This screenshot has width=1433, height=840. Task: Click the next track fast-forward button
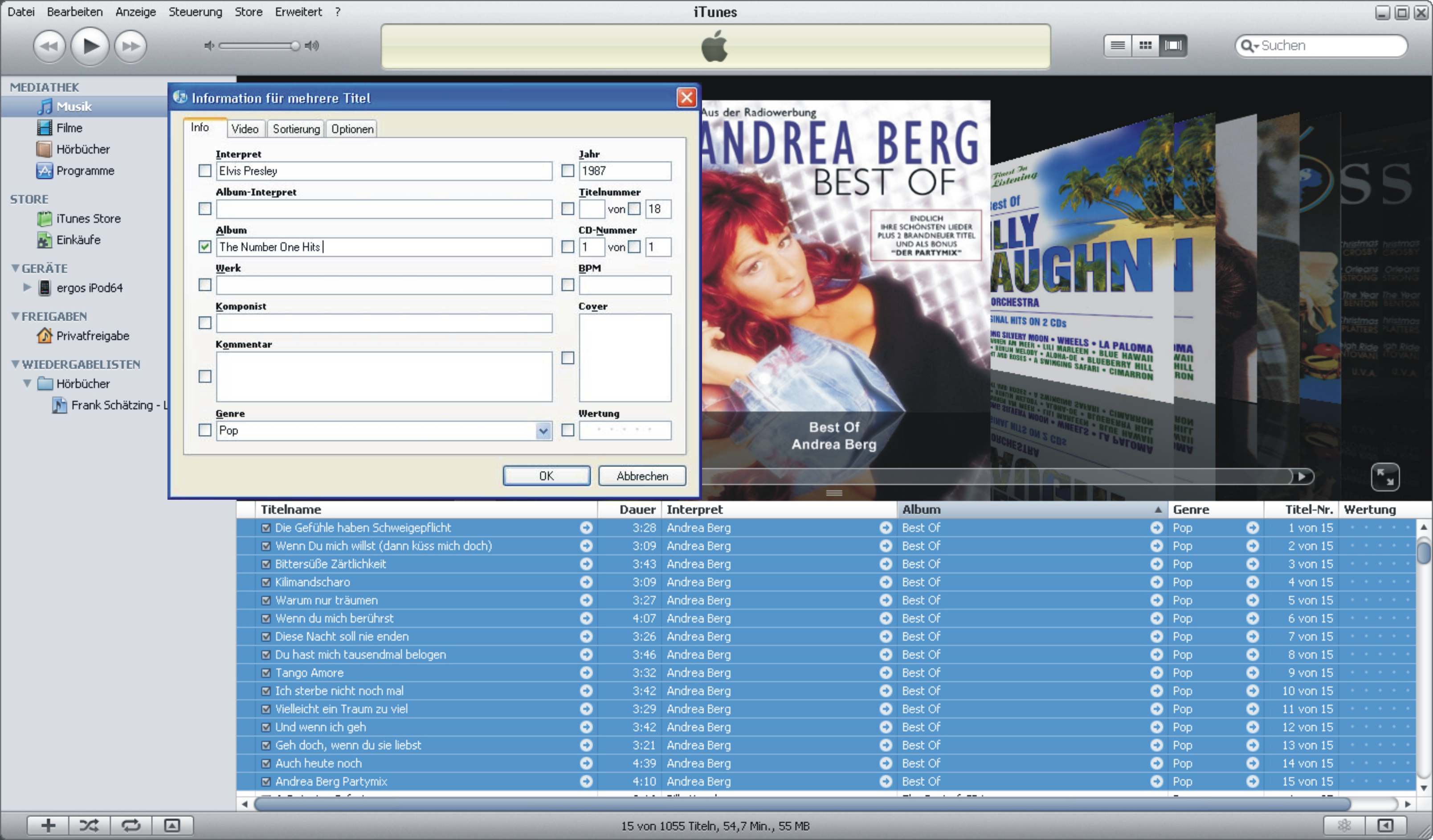(131, 46)
